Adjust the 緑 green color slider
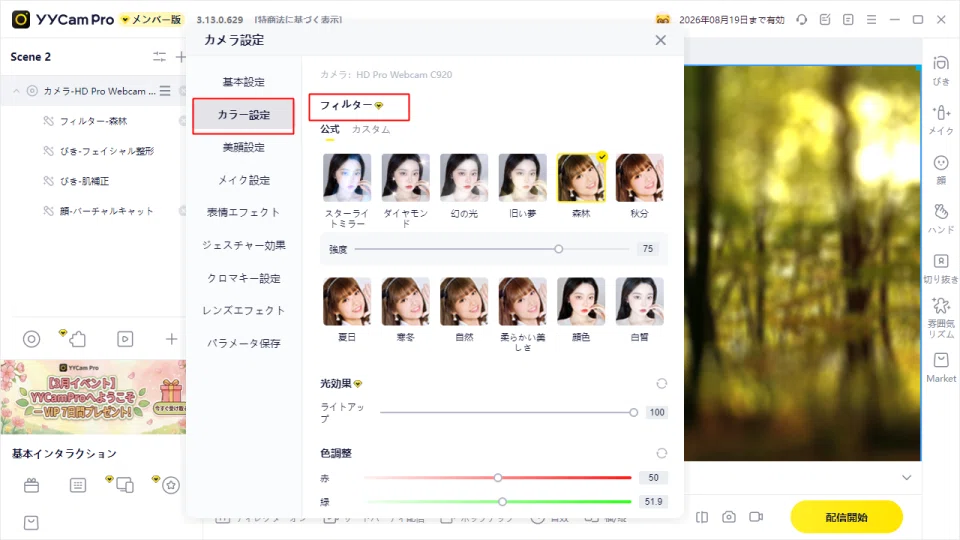 pos(502,501)
